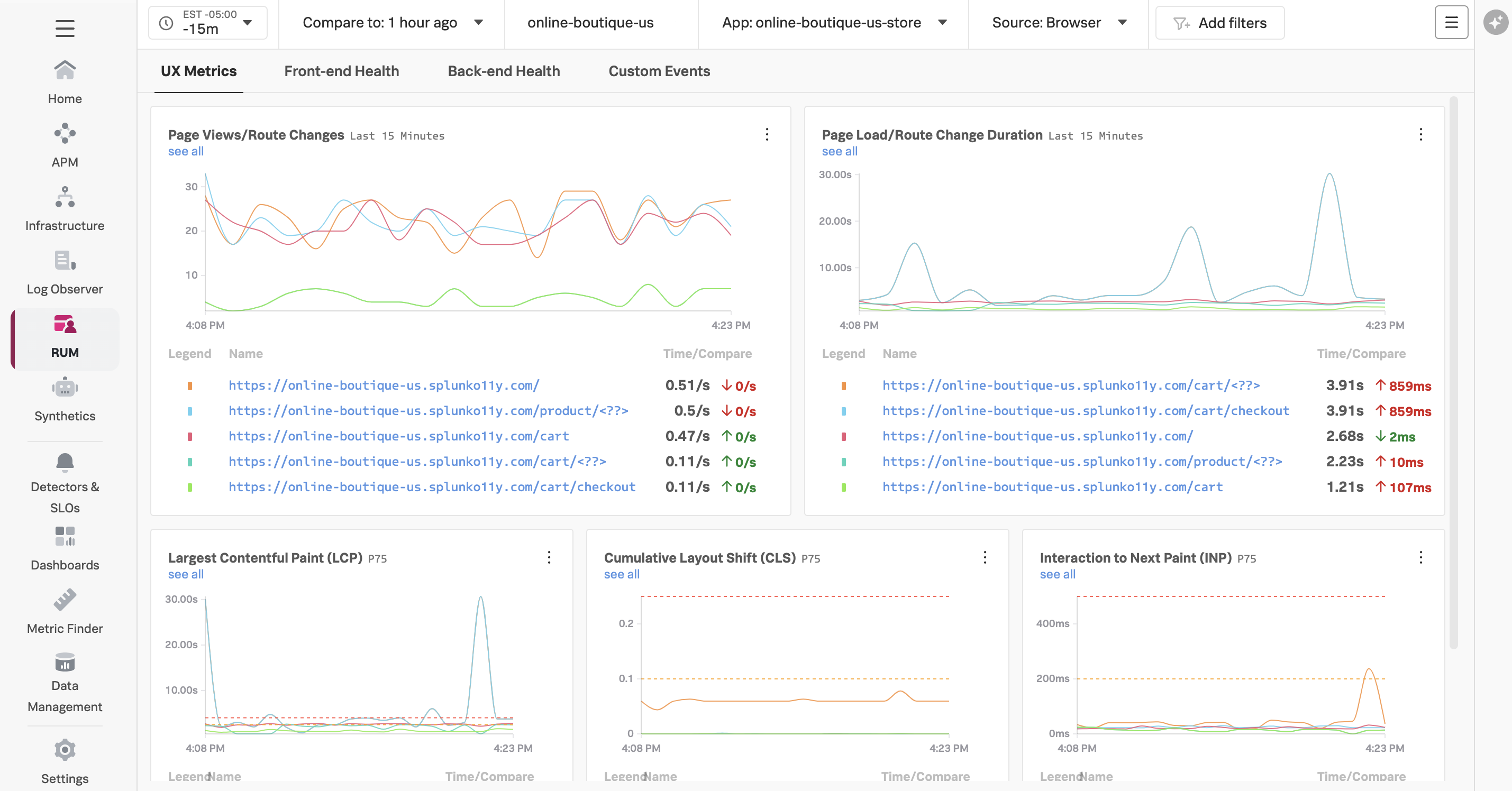This screenshot has width=1512, height=791.
Task: Switch to the Front-end Health tab
Action: tap(341, 71)
